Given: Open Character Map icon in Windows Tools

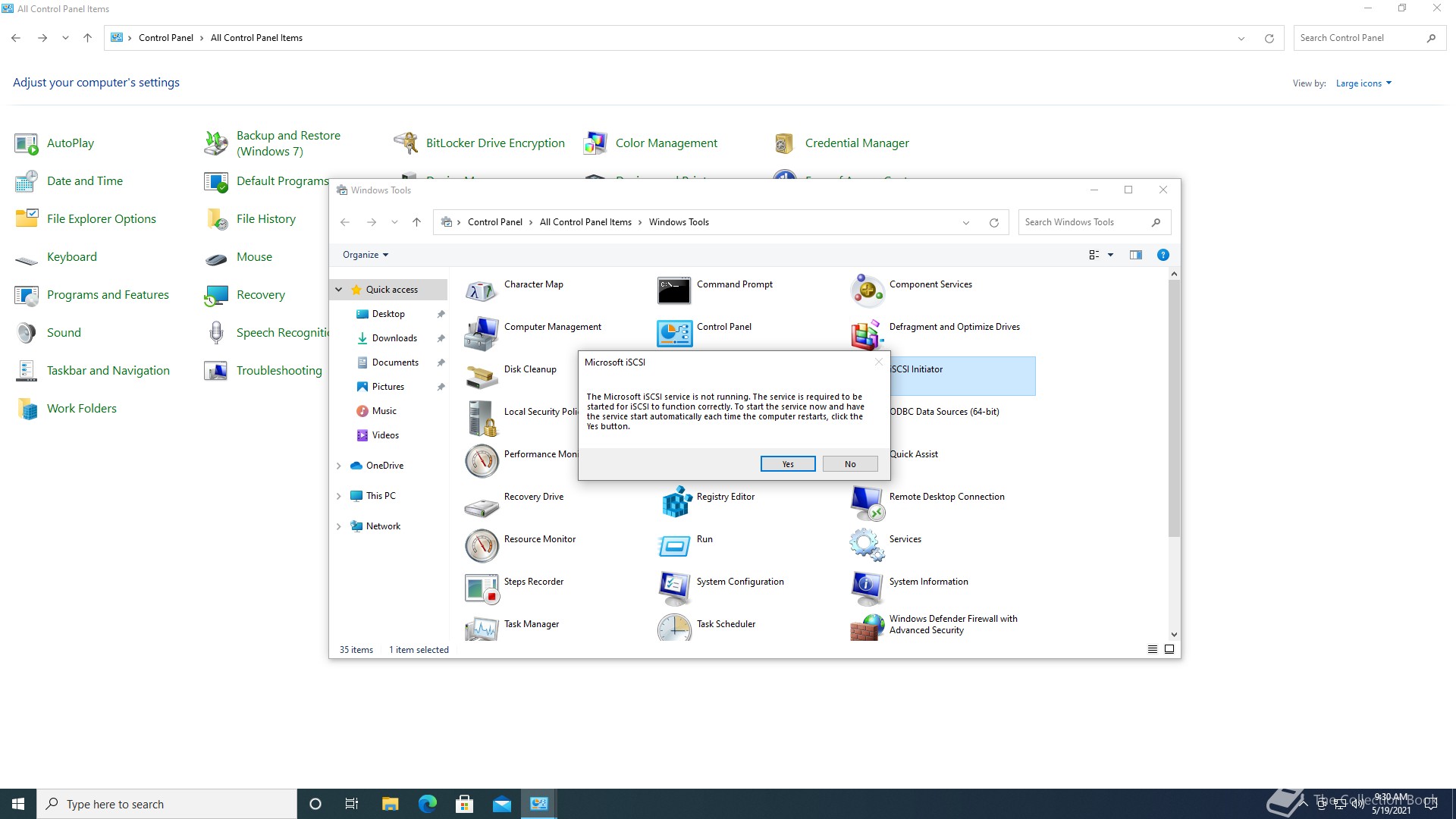Looking at the screenshot, I should tap(481, 290).
